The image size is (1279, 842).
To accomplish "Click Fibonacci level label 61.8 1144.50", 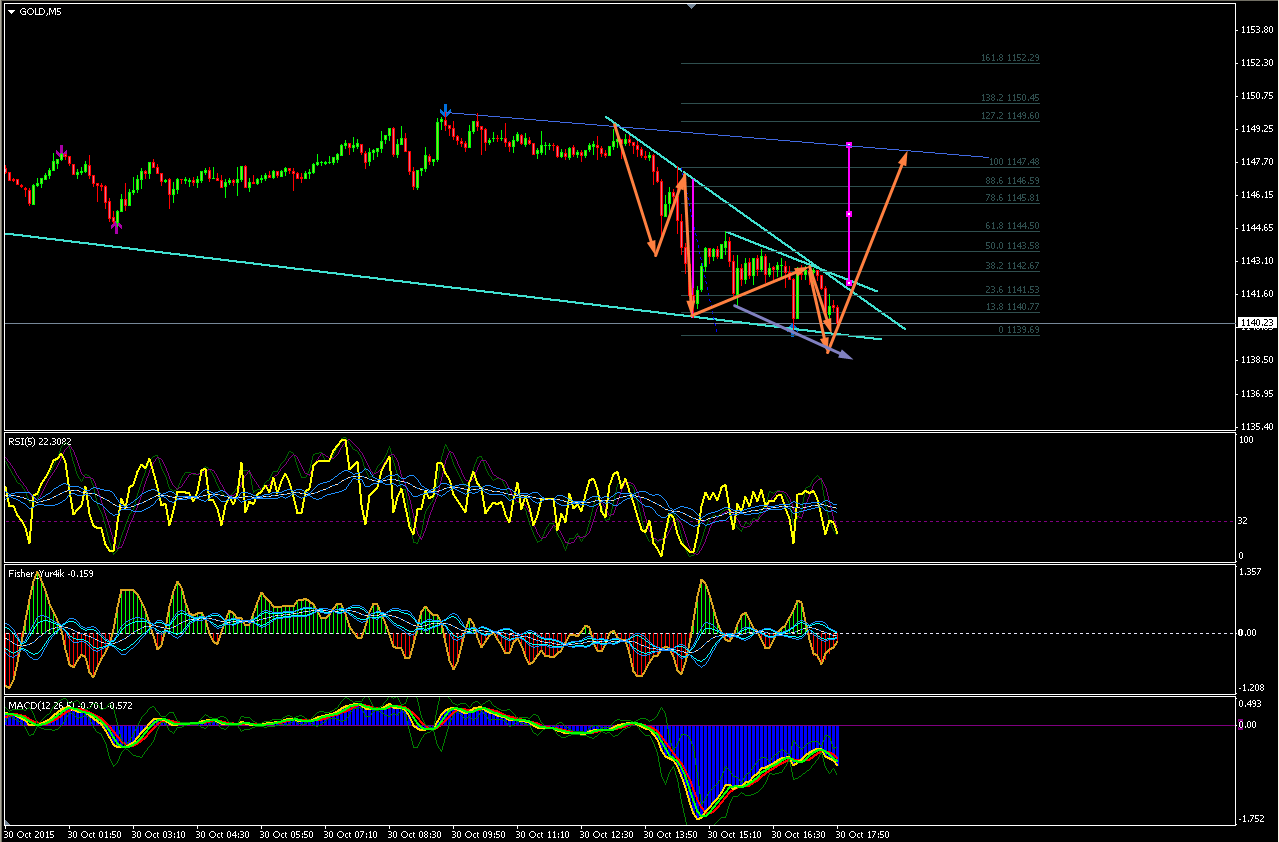I will click(x=1012, y=227).
